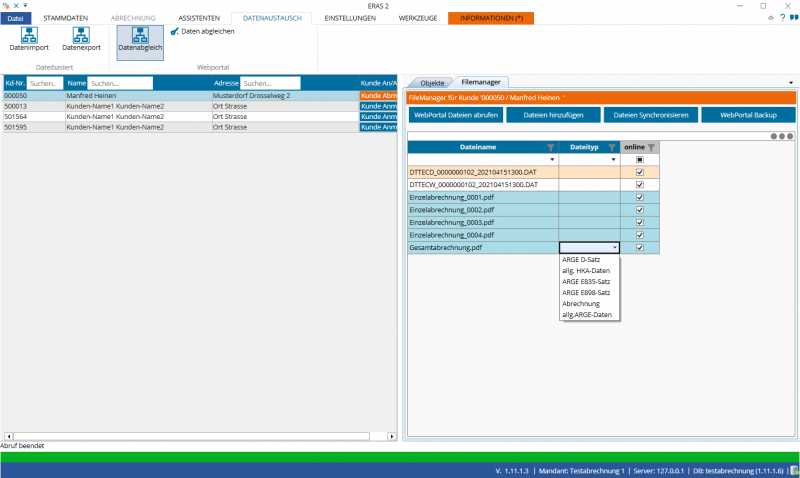
Task: Toggle online for Einzelabrechnung_0001.pdf
Action: click(640, 197)
